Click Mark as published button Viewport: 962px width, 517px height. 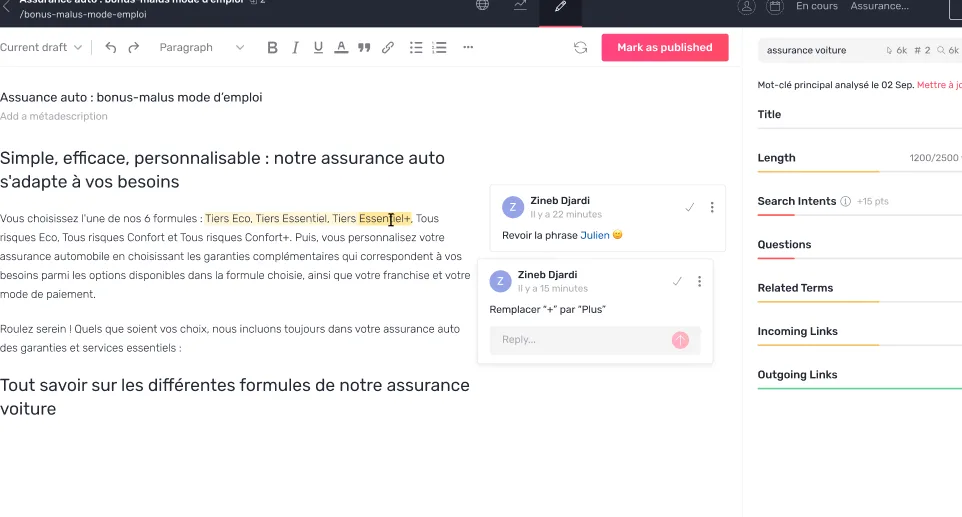pos(665,47)
